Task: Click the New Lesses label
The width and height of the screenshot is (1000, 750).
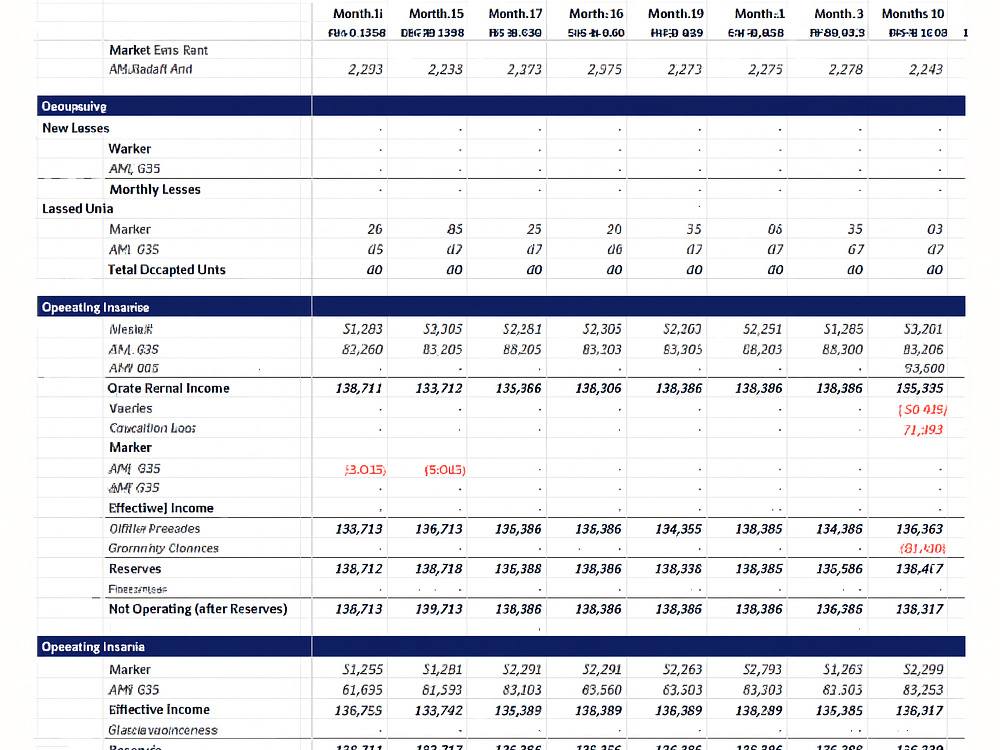Action: point(76,128)
